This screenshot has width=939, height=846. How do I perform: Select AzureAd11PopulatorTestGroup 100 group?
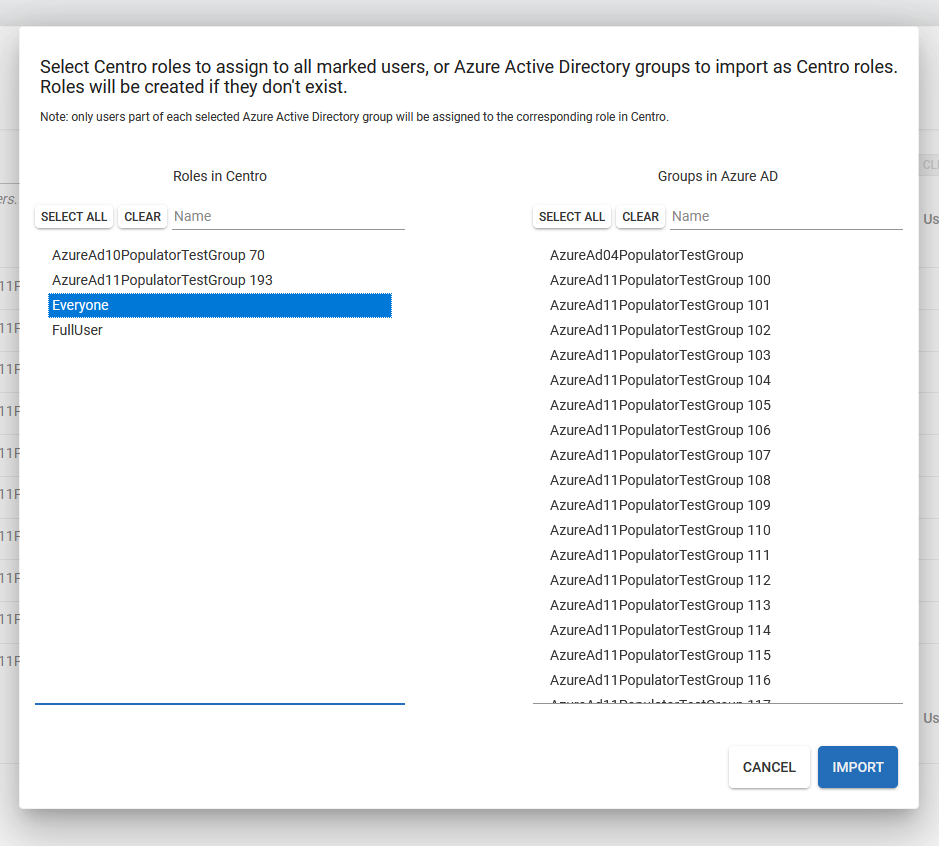[660, 280]
